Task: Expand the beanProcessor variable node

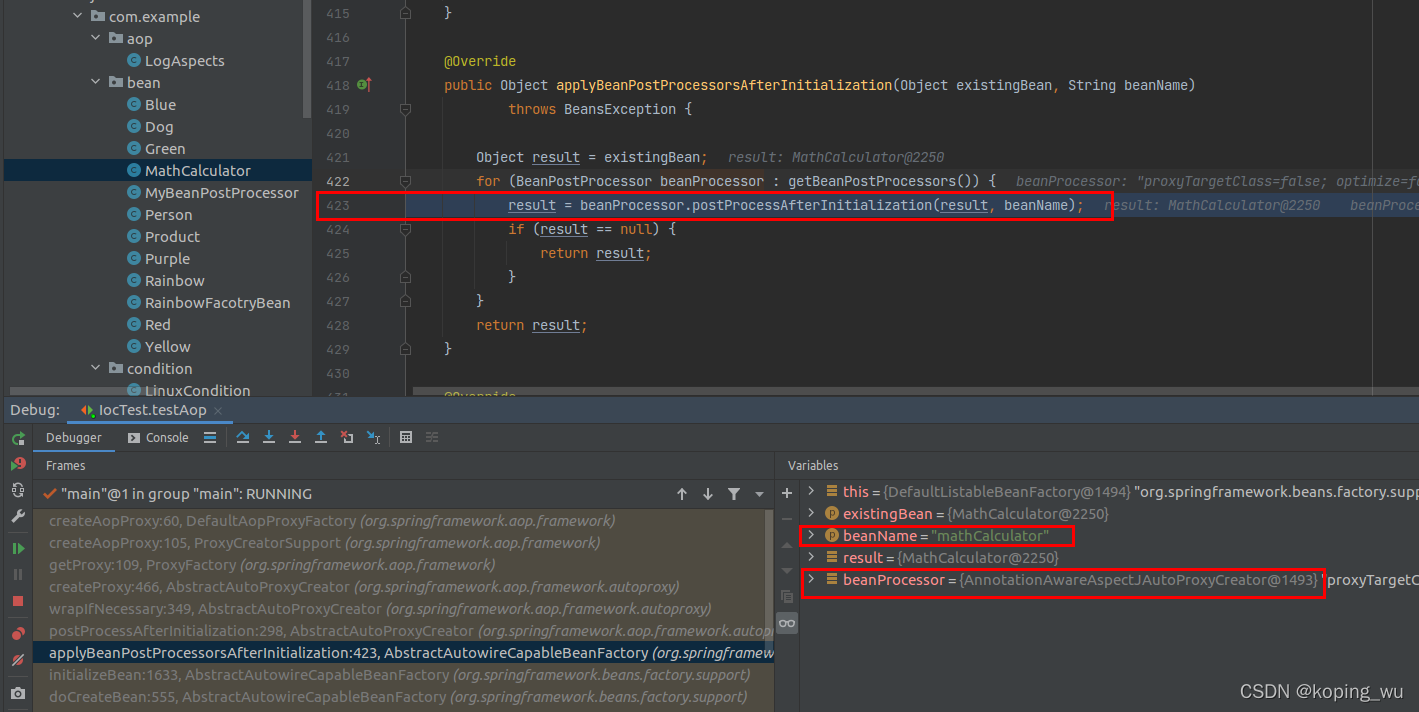Action: tap(811, 579)
